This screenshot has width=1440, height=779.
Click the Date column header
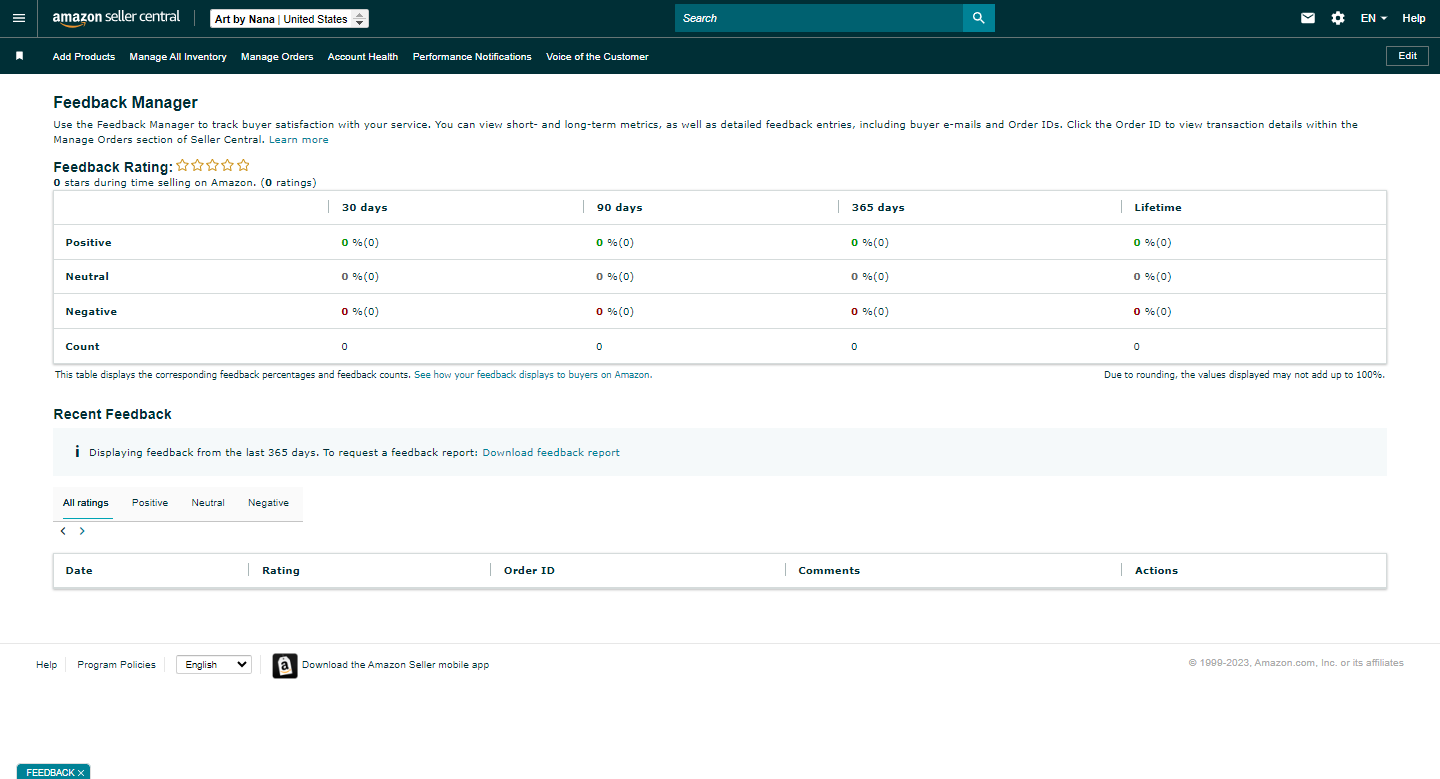[x=79, y=571]
